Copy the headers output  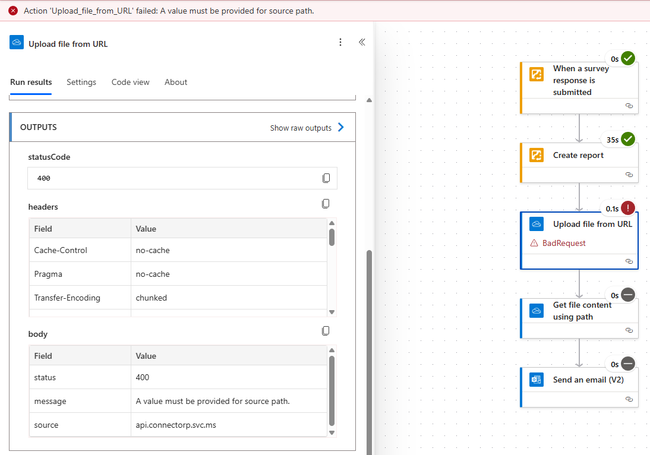coord(326,204)
